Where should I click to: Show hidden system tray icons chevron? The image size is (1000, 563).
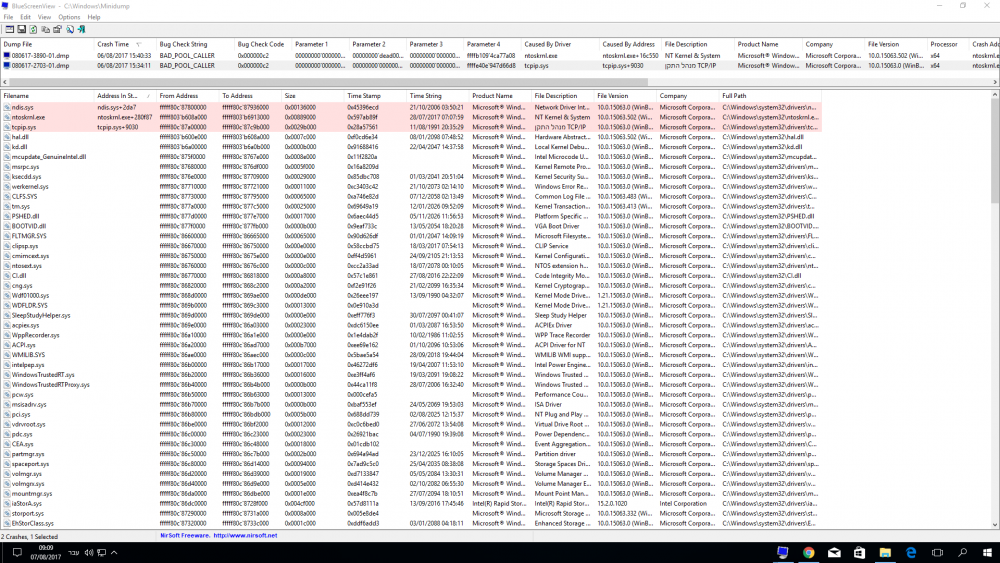click(x=114, y=553)
